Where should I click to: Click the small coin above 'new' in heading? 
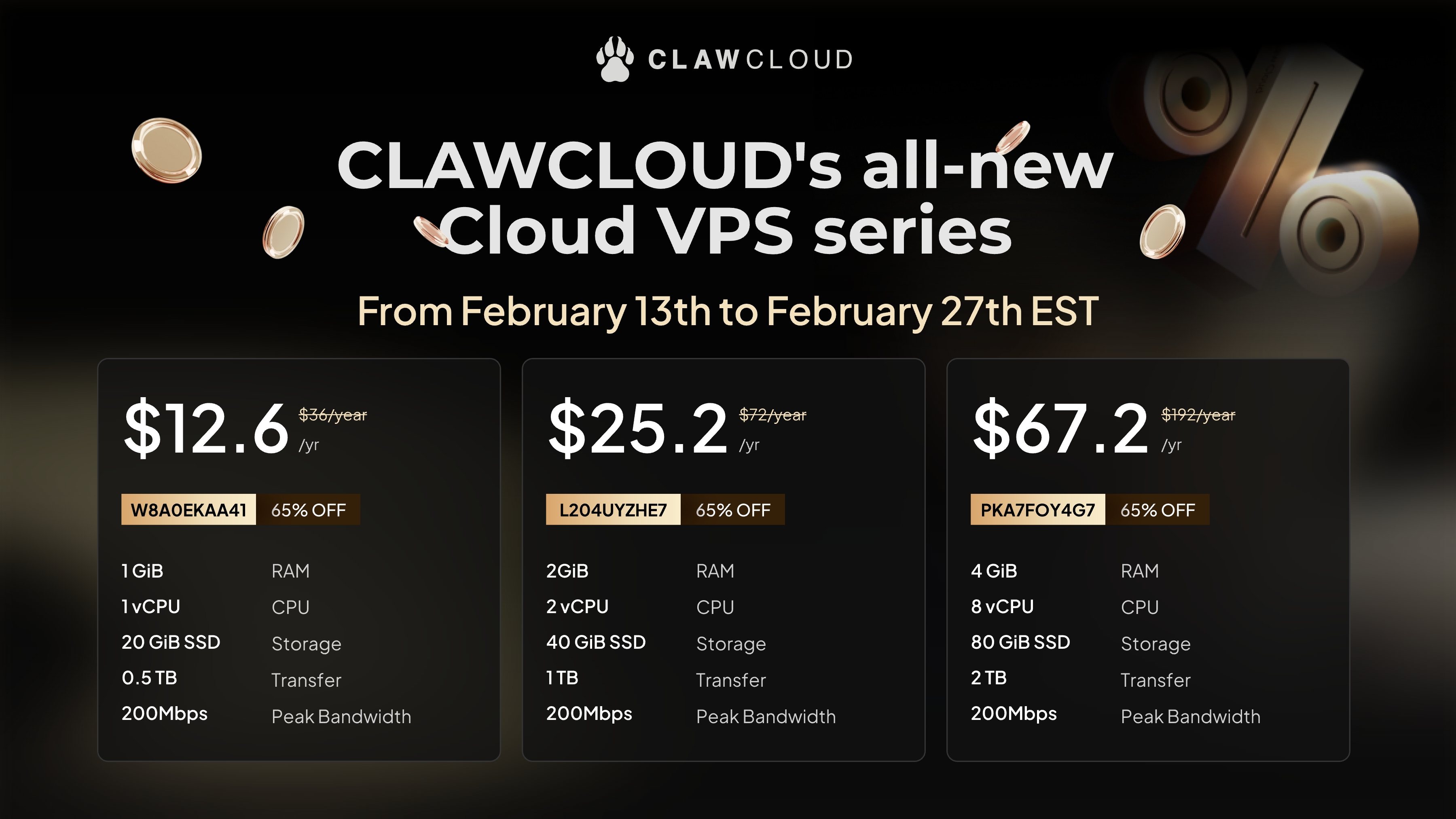pyautogui.click(x=1012, y=137)
